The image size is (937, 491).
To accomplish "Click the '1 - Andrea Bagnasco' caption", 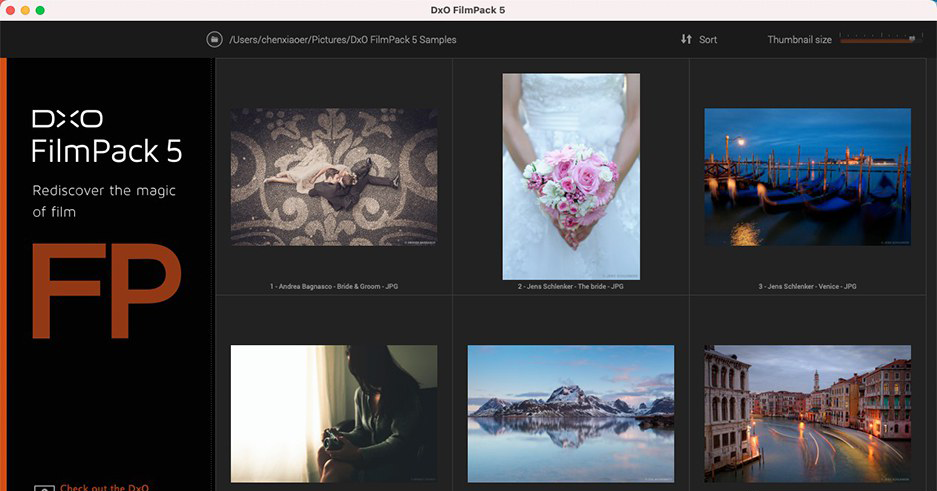I will tap(333, 286).
